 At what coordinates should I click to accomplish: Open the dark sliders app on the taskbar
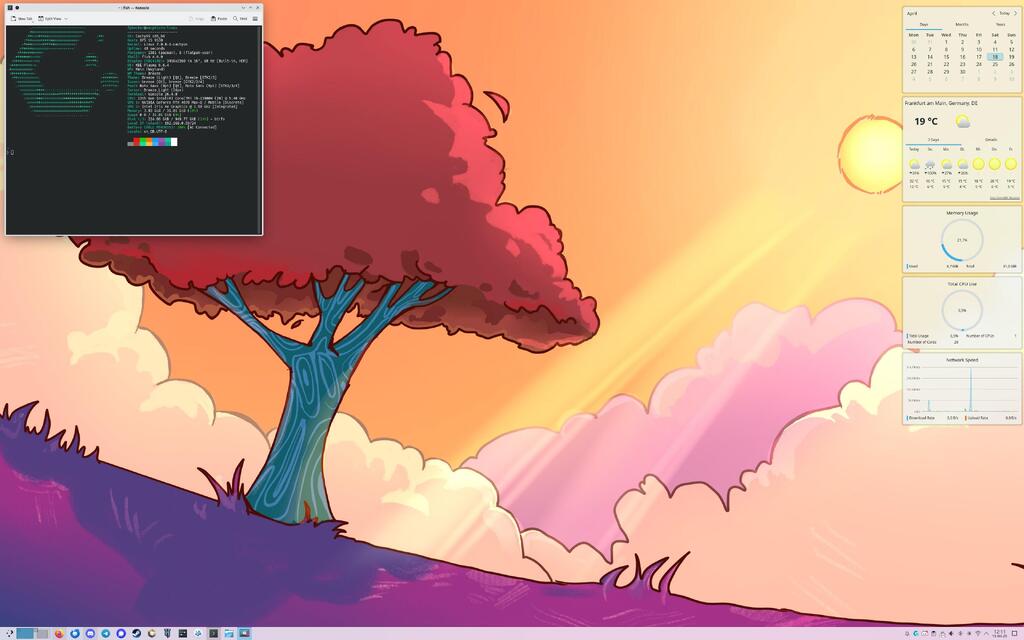point(183,633)
